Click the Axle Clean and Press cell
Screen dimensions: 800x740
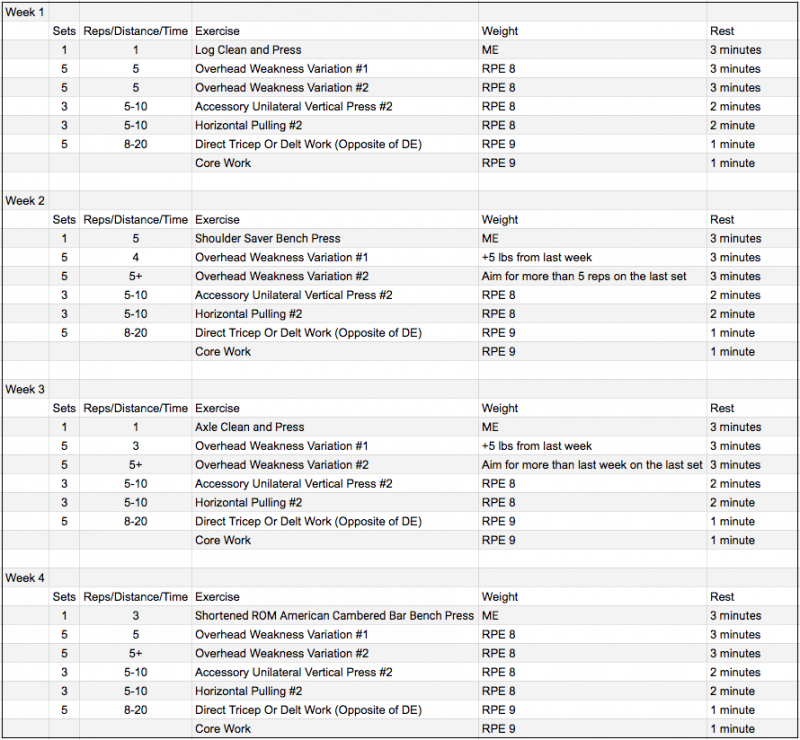[335, 427]
